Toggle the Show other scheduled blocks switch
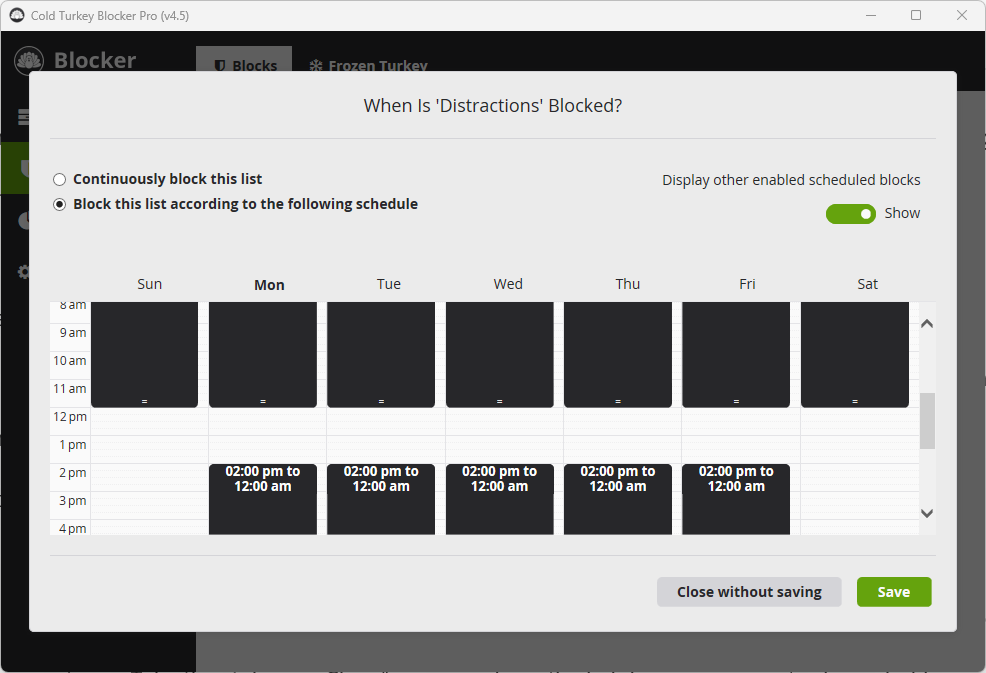Image resolution: width=986 pixels, height=673 pixels. 850,214
